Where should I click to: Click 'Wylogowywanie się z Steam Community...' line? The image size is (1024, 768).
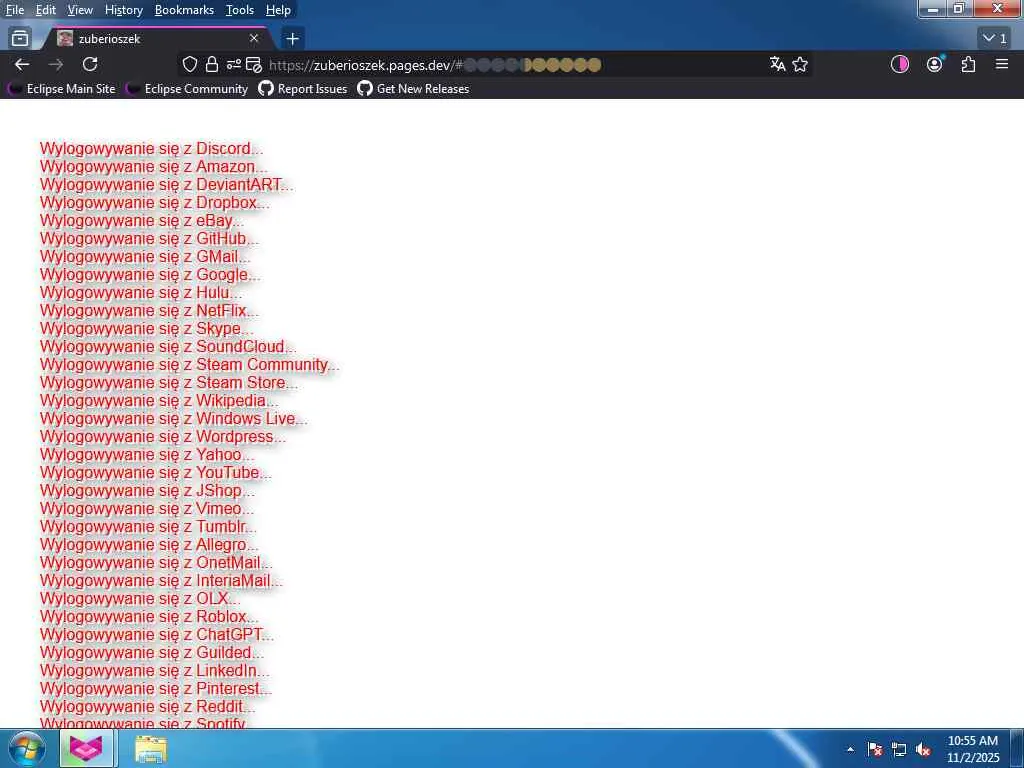189,364
